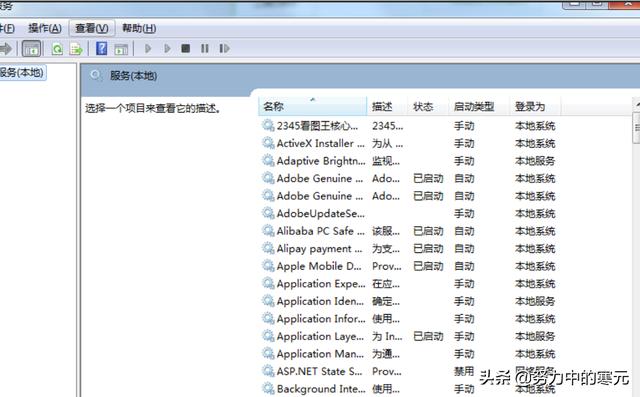640x397 pixels.
Task: Click the Refresh toolbar icon
Action: point(57,49)
